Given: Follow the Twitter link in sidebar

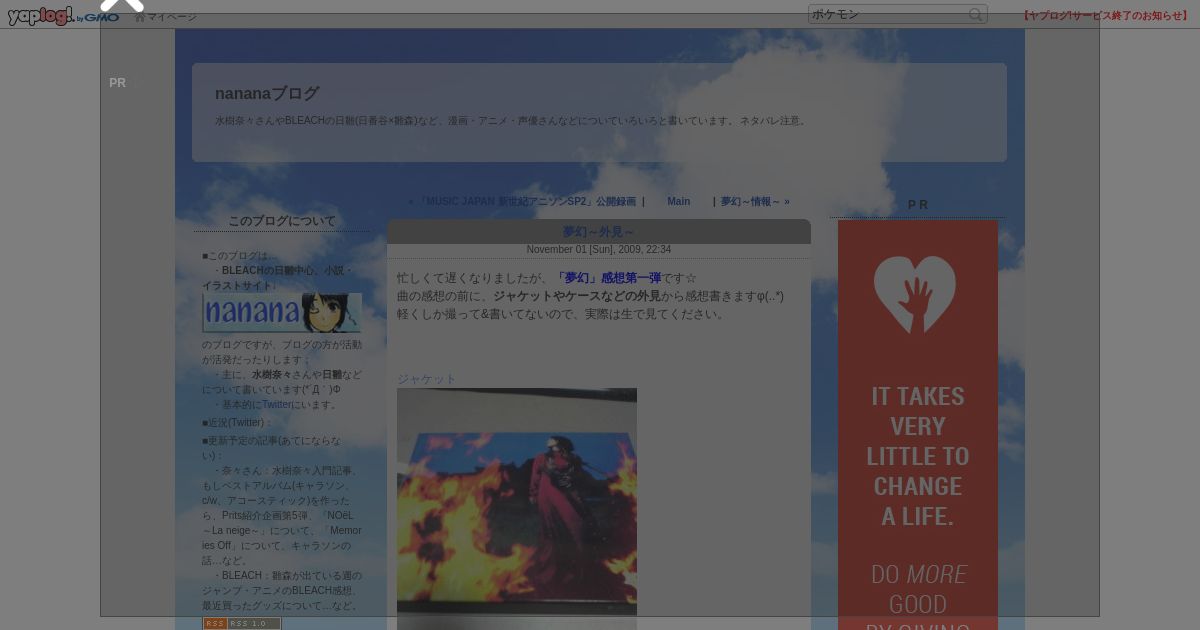Looking at the screenshot, I should pos(277,405).
